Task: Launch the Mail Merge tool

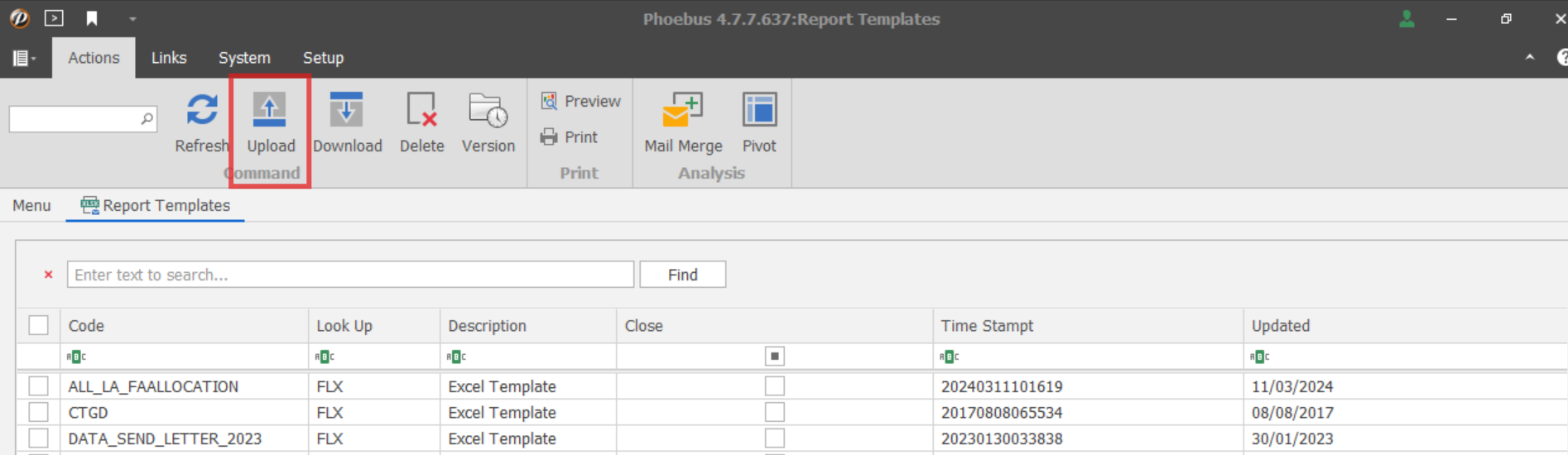Action: [x=682, y=111]
